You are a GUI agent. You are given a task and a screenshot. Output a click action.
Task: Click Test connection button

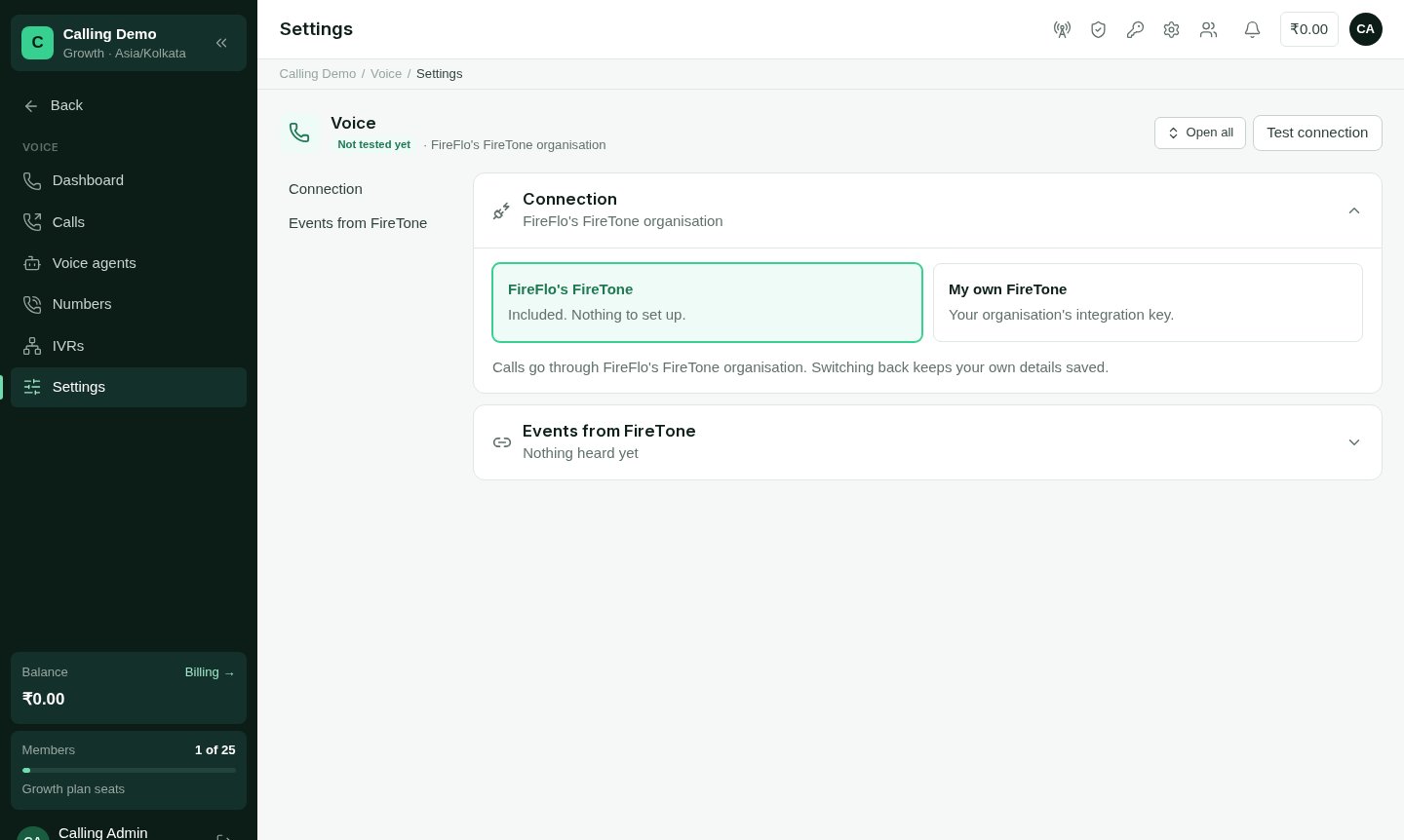1317,133
